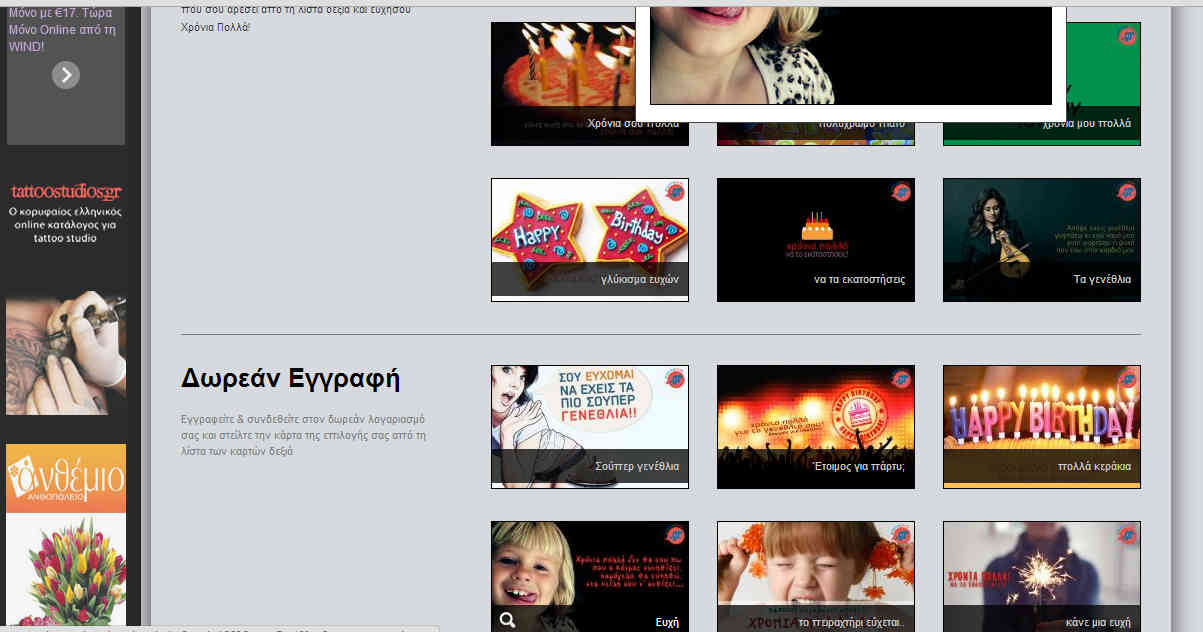Click the logo badge on 'Σούπερ γενέθλια' card
The height and width of the screenshot is (632, 1203).
677,378
